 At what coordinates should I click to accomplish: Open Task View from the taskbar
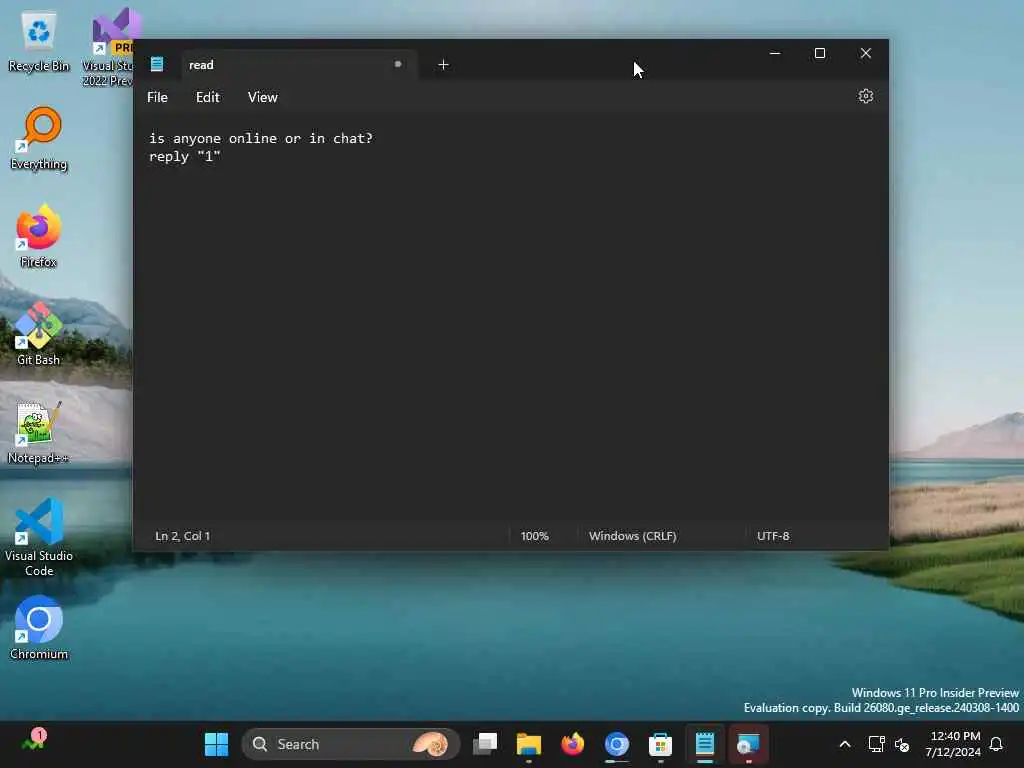(x=485, y=744)
